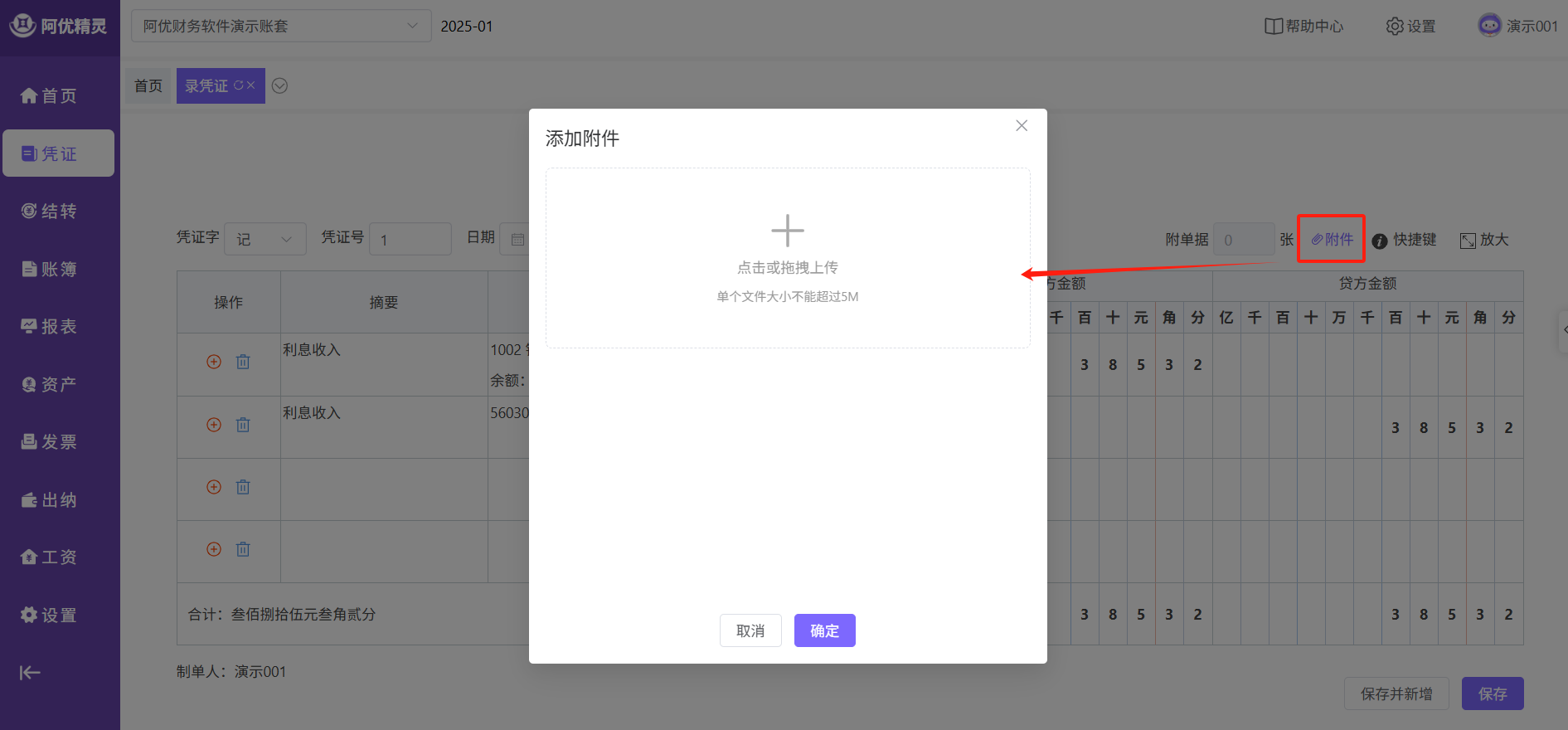Click the 确定 button in dialog

coord(824,630)
